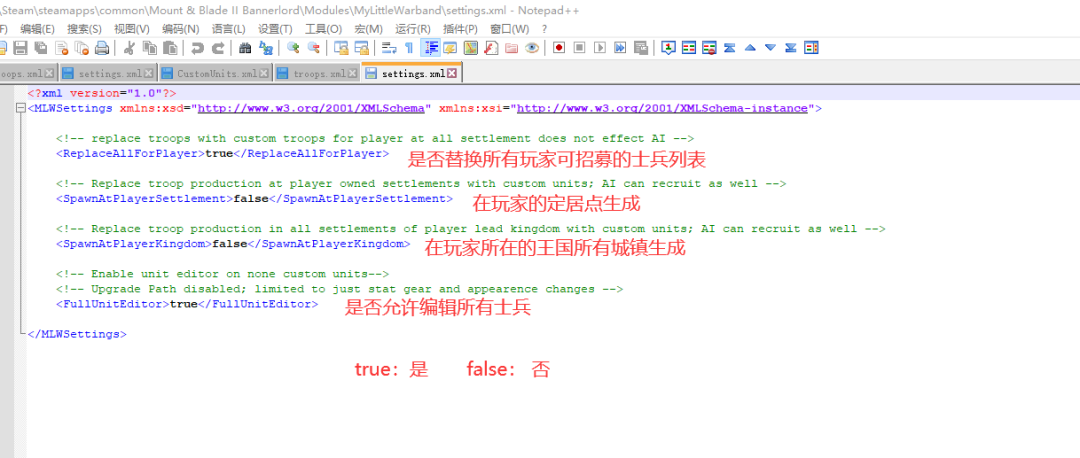Viewport: 1080px width, 458px height.
Task: Switch to the inactive settings.xml tab
Action: (109, 73)
